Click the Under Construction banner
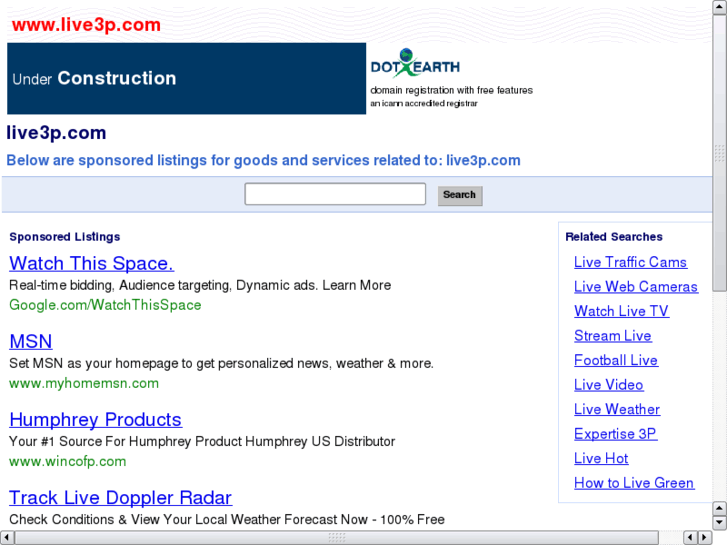This screenshot has width=727, height=545. click(x=186, y=78)
